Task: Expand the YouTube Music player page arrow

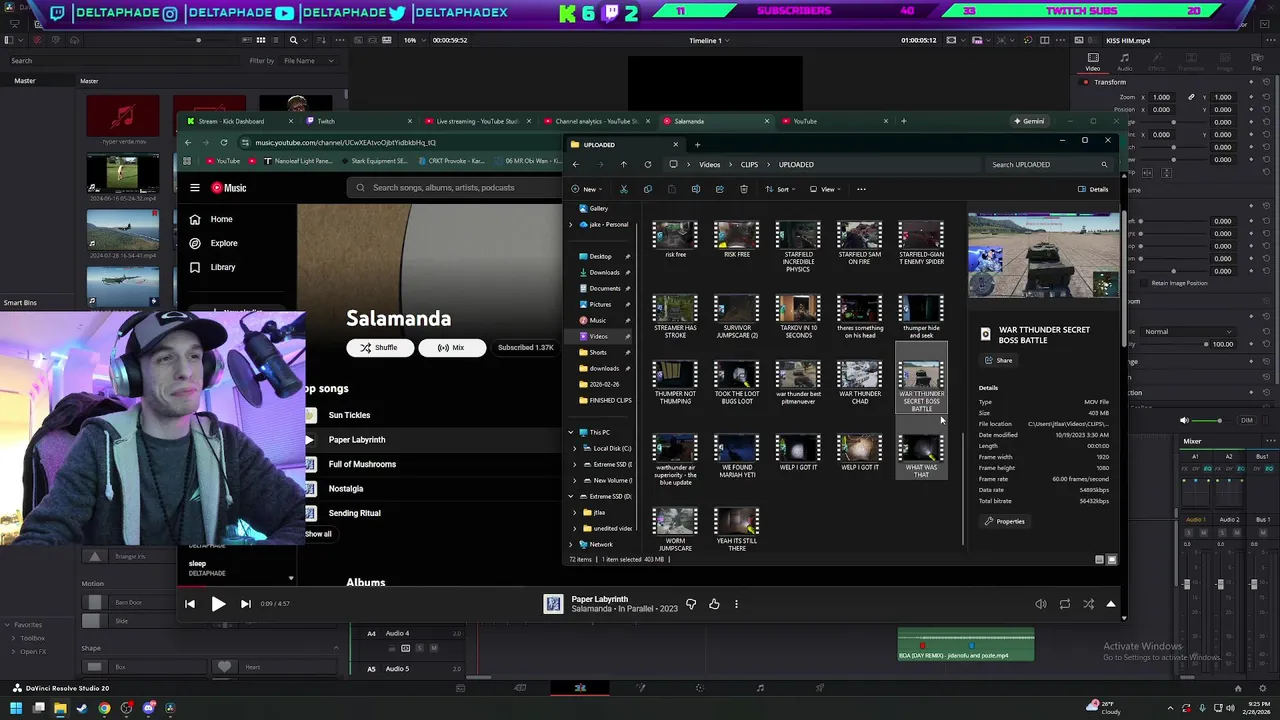Action: (1111, 604)
